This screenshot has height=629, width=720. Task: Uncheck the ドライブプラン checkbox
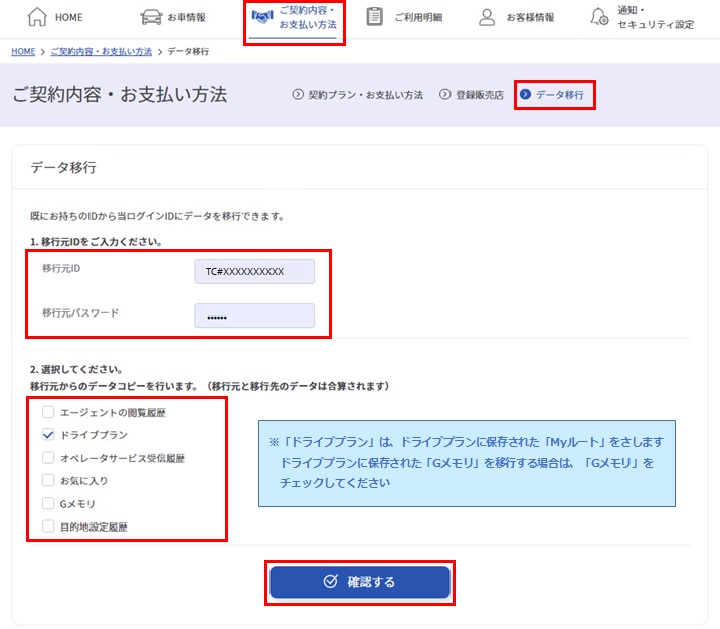click(x=48, y=434)
